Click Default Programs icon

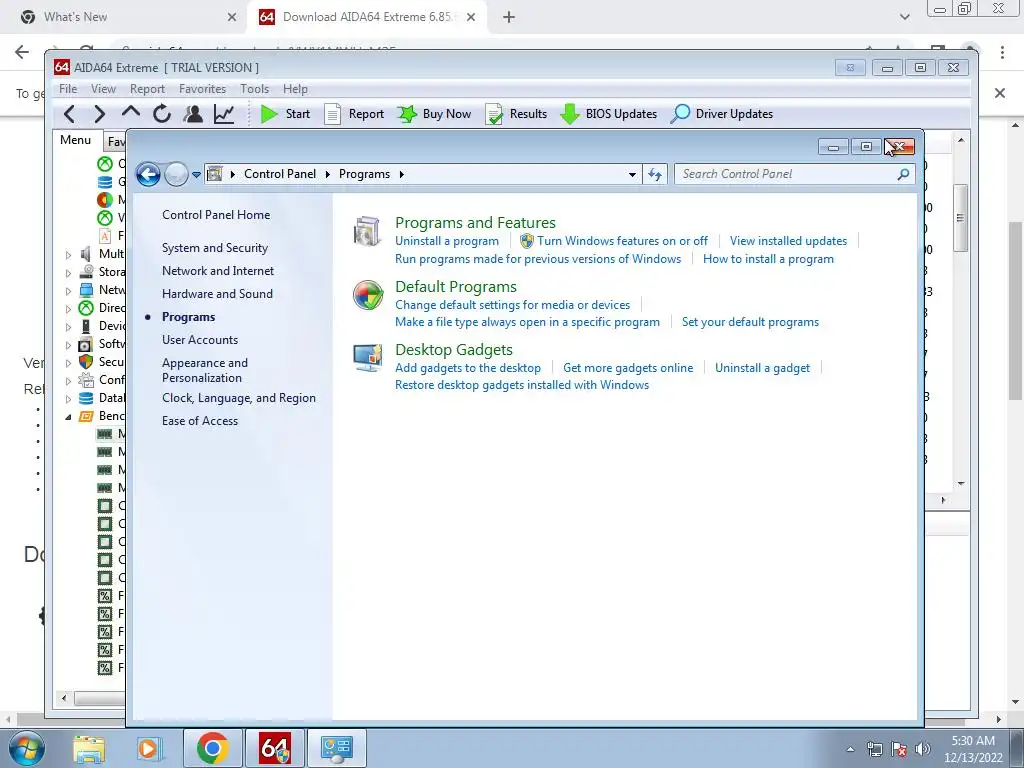click(x=368, y=295)
